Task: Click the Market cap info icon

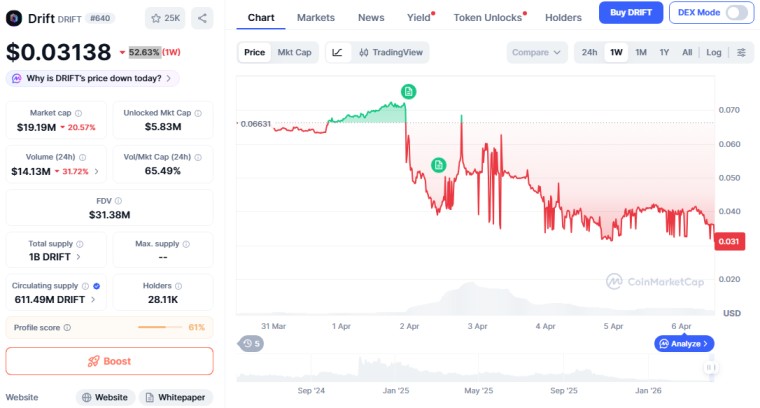Action: tap(79, 113)
